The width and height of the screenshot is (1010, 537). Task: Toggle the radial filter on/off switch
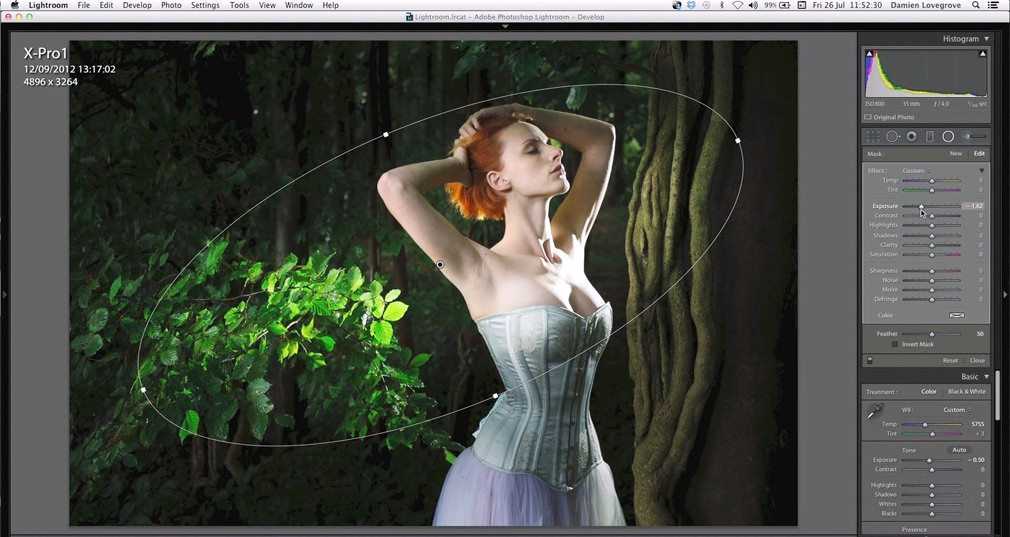[870, 361]
